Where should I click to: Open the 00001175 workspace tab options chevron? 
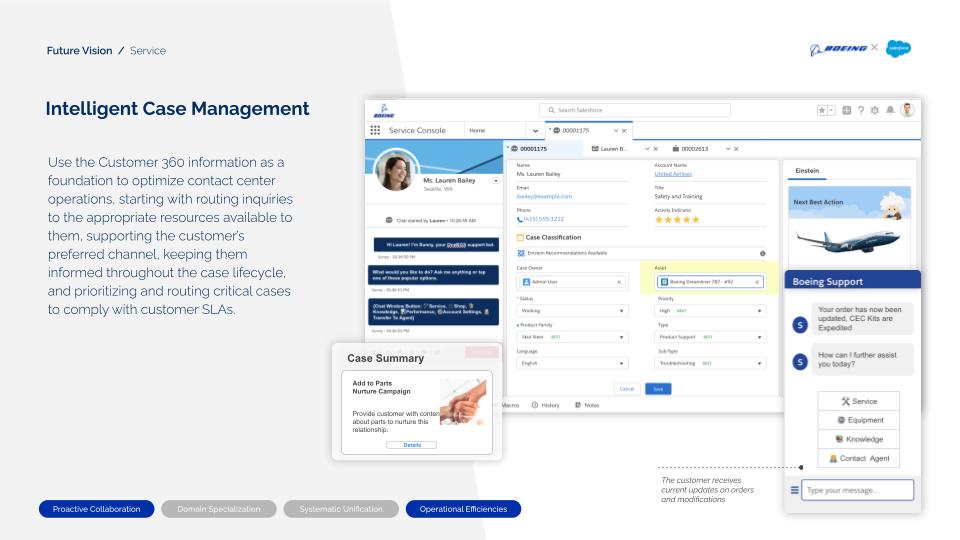tap(616, 131)
